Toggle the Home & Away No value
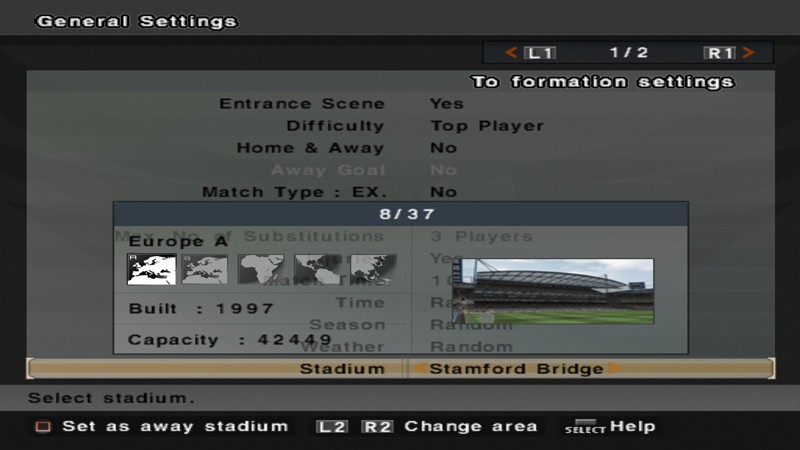 click(x=443, y=148)
